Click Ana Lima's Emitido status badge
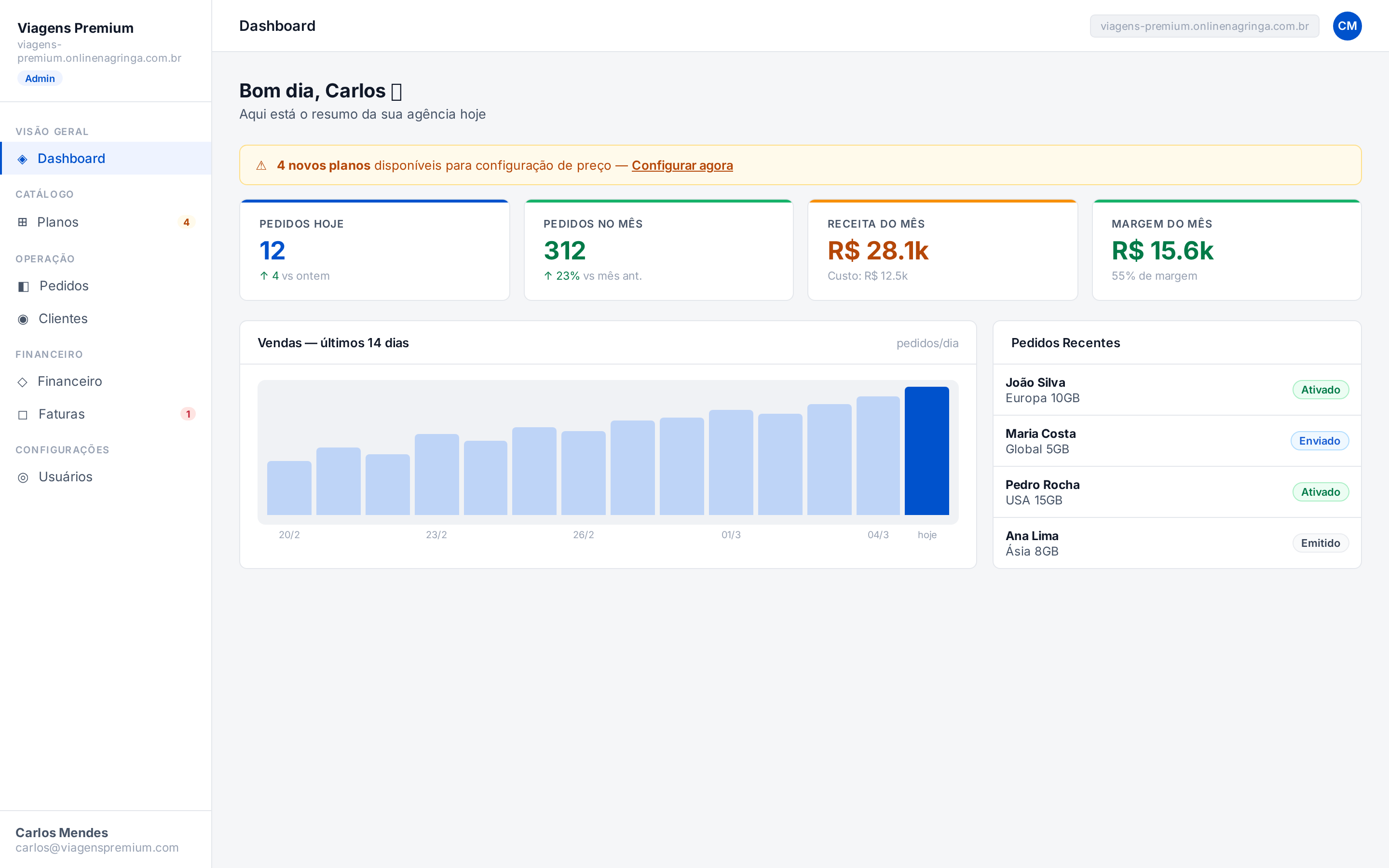This screenshot has height=868, width=1389. tap(1320, 543)
